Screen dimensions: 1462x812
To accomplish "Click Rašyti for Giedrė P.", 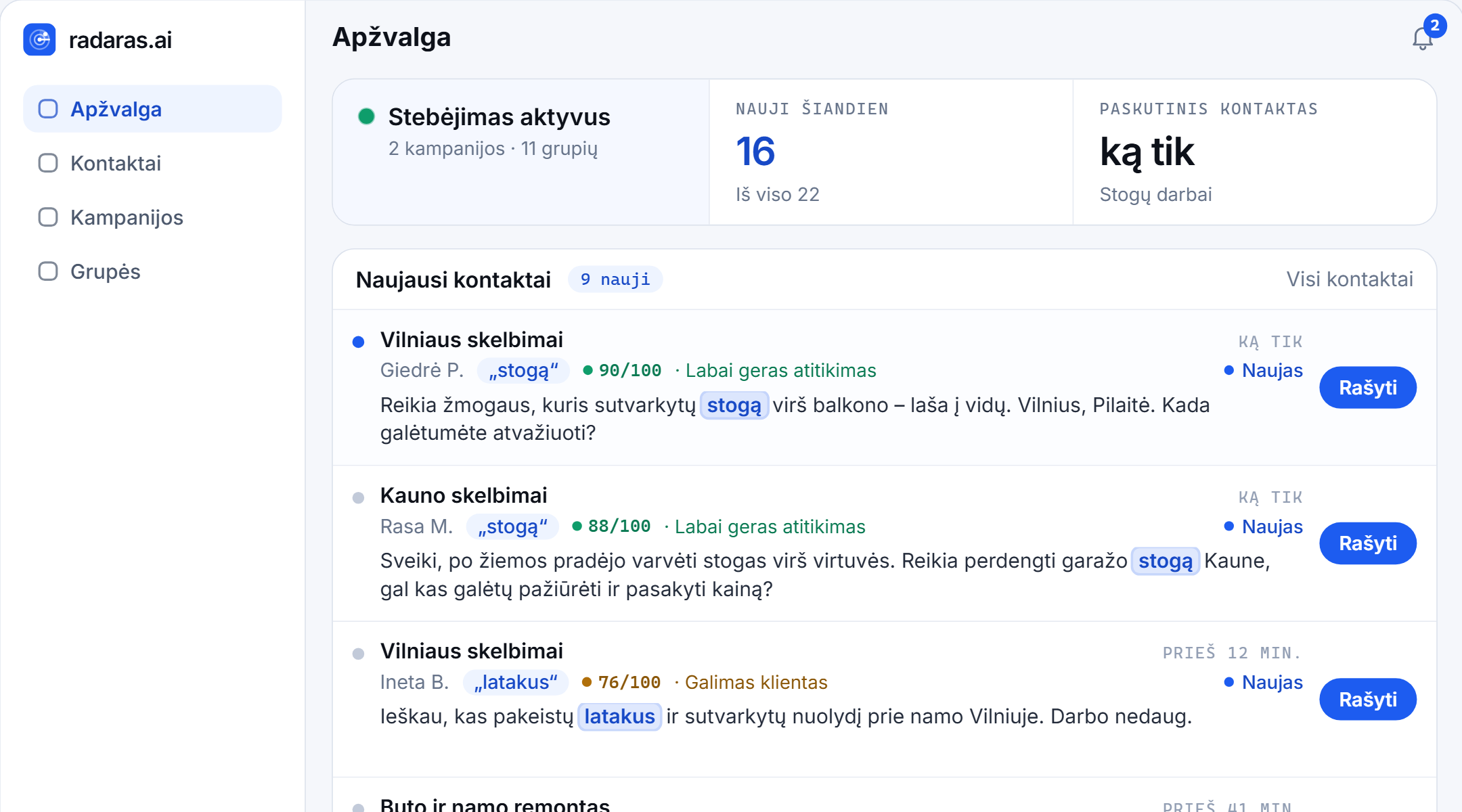I will pyautogui.click(x=1368, y=388).
